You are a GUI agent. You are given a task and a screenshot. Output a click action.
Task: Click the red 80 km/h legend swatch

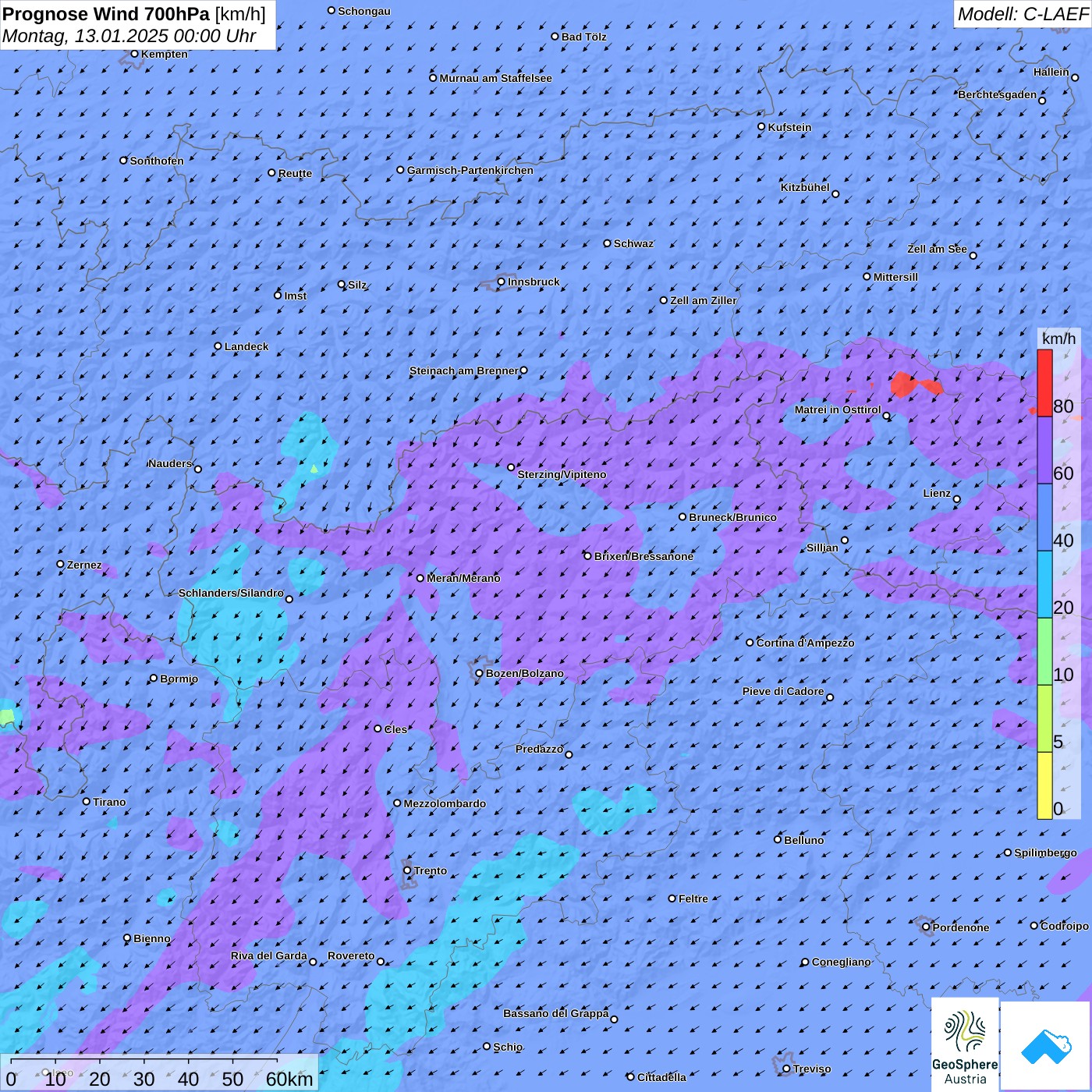coord(1044,383)
